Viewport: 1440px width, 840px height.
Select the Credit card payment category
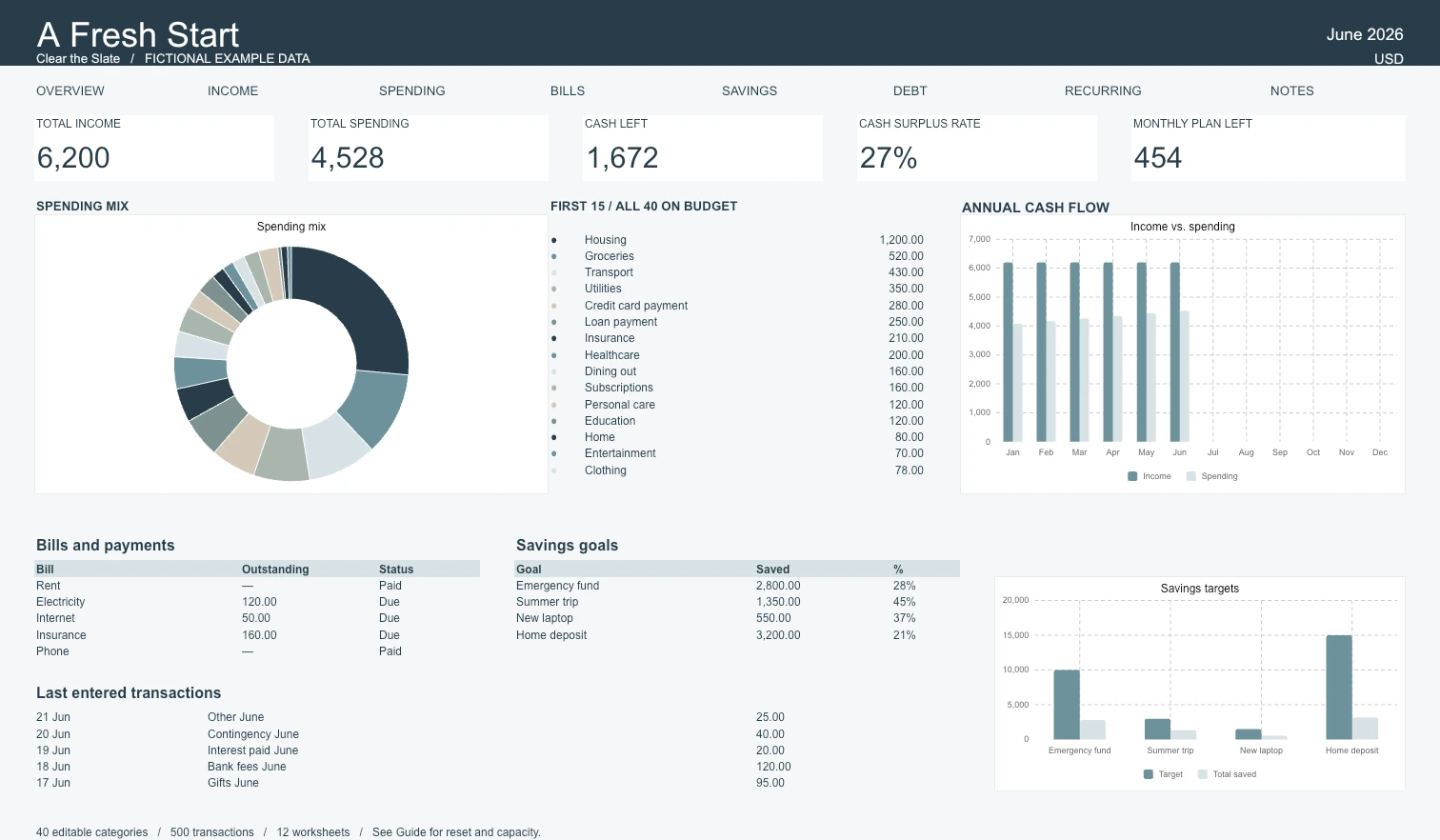tap(636, 306)
